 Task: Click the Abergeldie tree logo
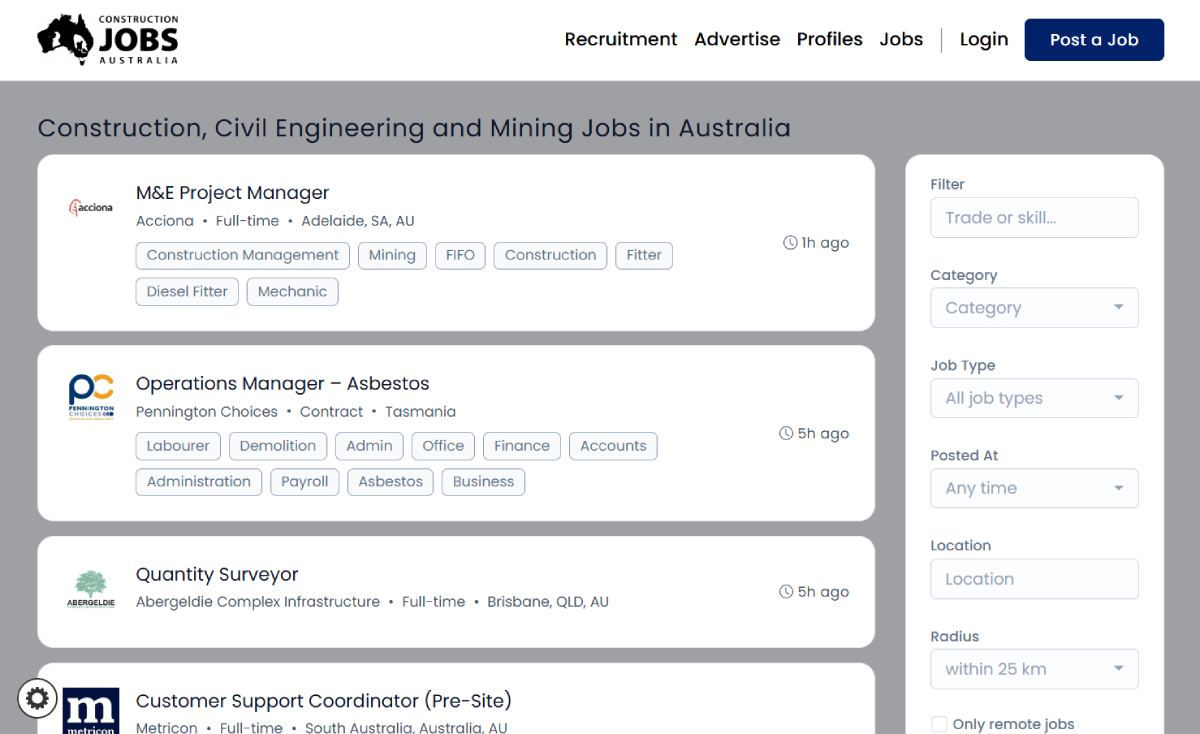91,589
